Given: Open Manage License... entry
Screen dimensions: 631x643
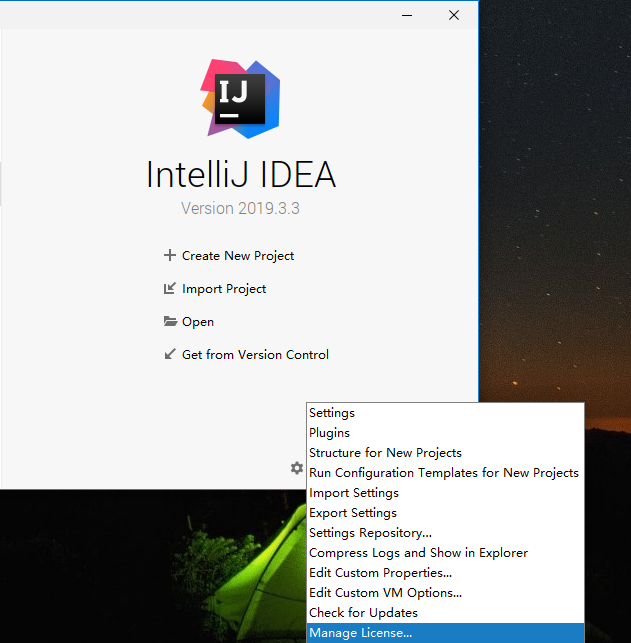Looking at the screenshot, I should tap(445, 633).
